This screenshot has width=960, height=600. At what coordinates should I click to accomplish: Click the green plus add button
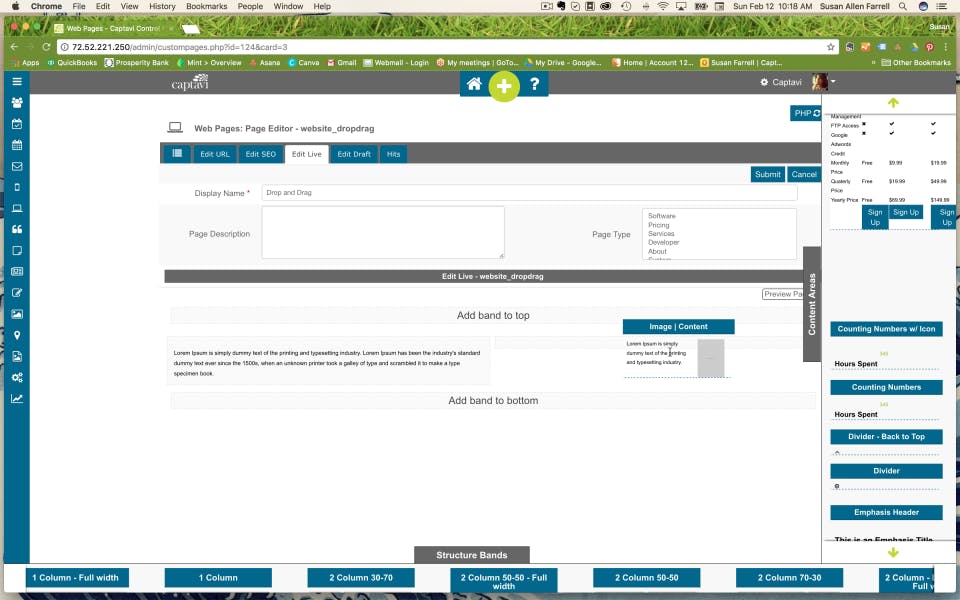(504, 86)
